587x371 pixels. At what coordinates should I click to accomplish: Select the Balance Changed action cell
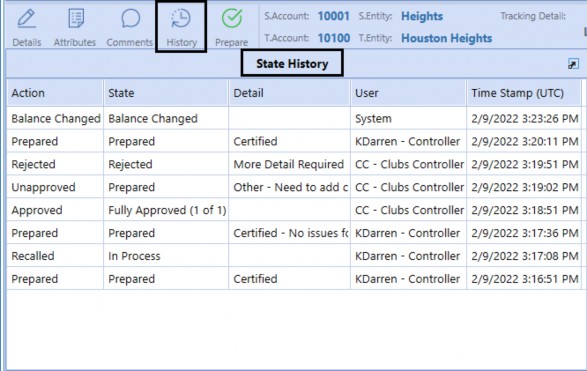click(x=55, y=118)
